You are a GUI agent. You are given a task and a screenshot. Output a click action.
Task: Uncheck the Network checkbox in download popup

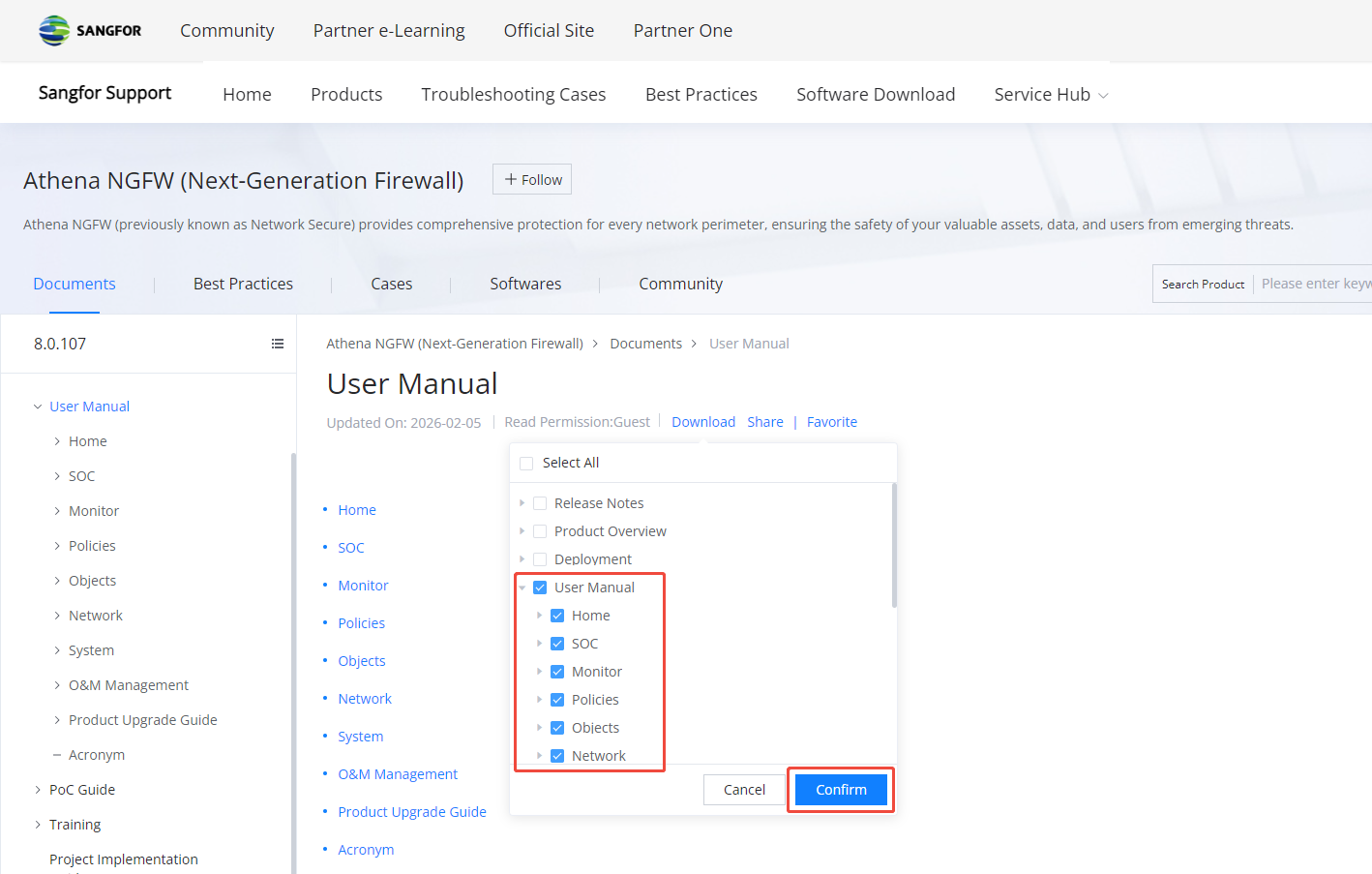tap(557, 756)
